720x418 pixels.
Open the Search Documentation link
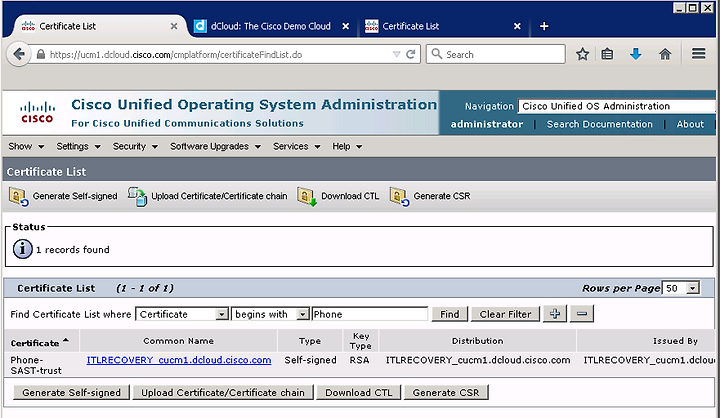coord(599,124)
